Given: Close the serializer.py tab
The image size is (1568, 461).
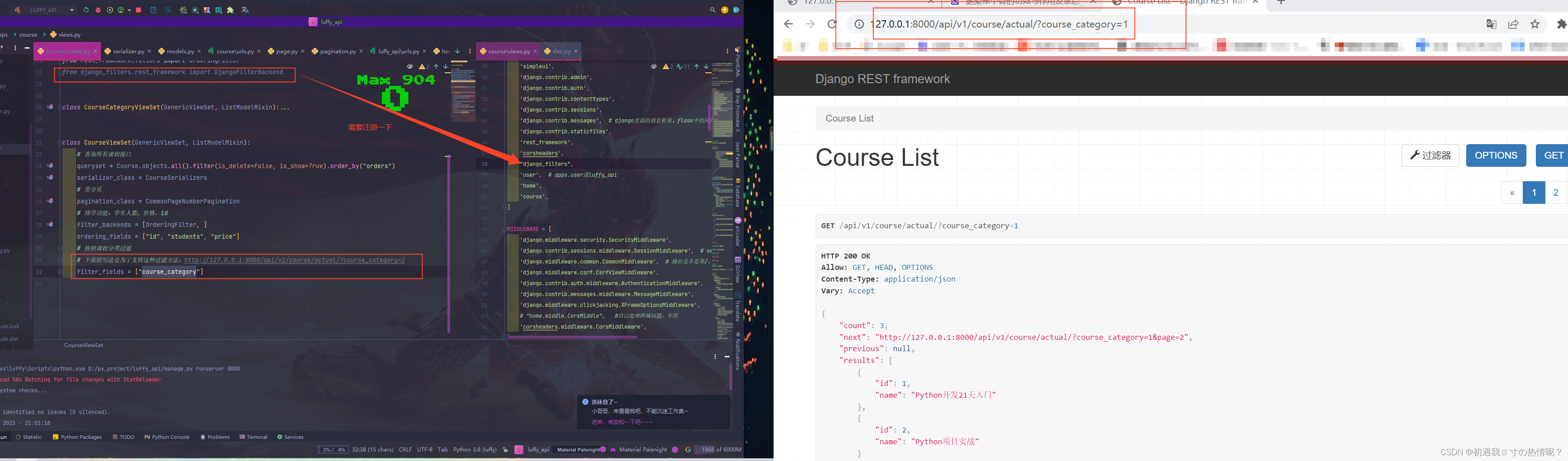Looking at the screenshot, I should point(148,51).
